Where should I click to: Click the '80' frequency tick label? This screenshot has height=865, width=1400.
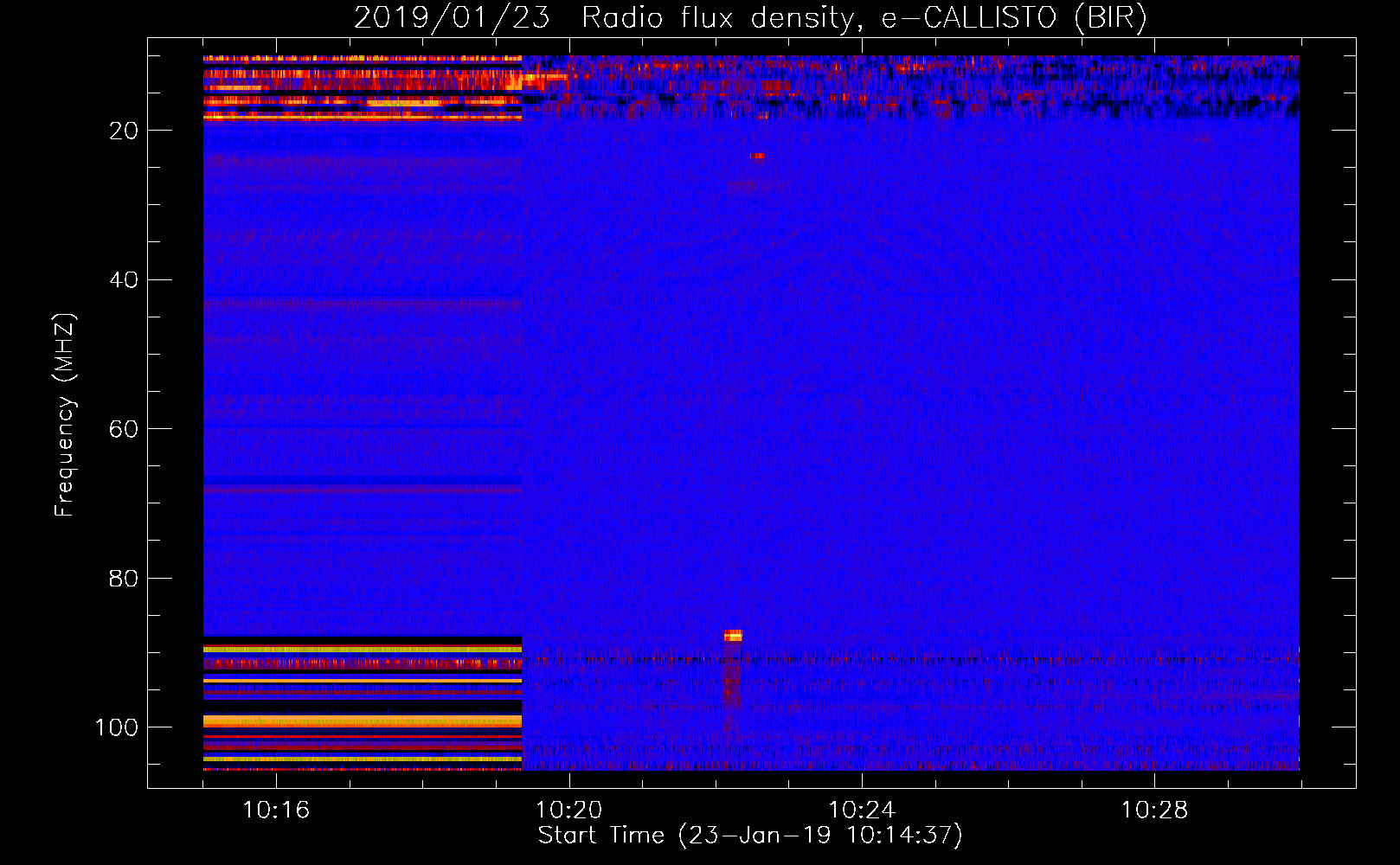(124, 579)
